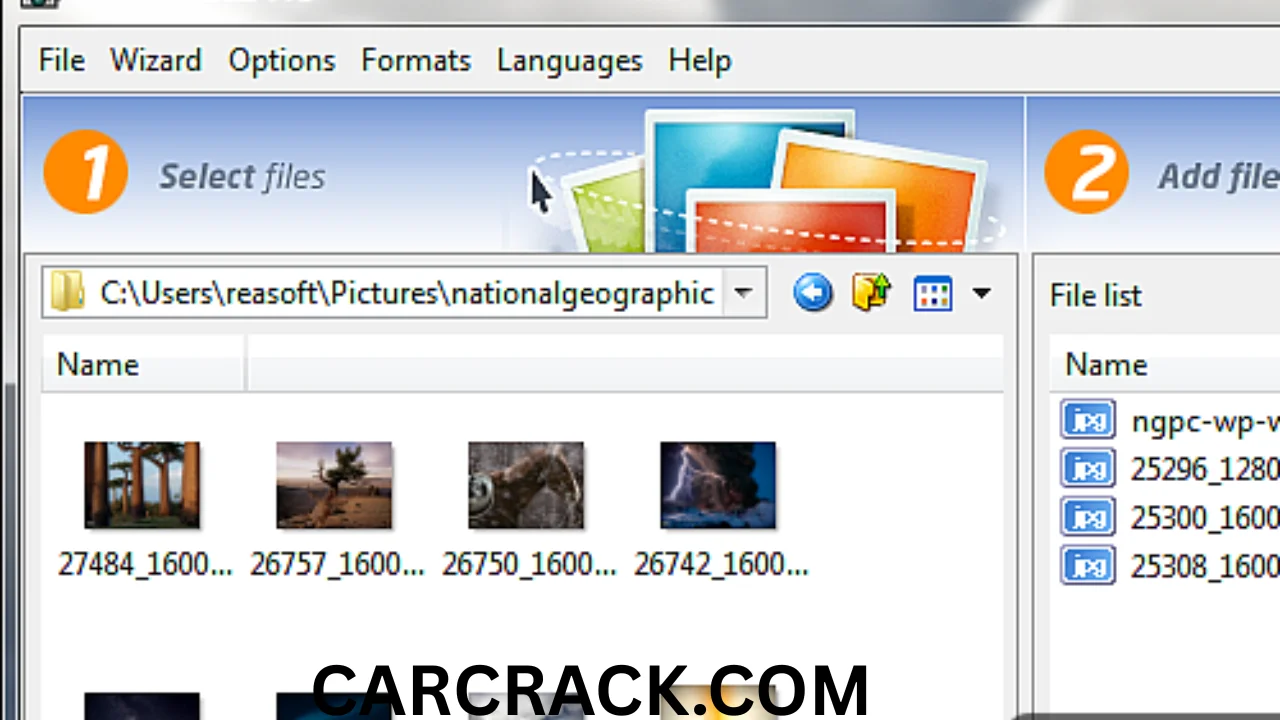1280x720 pixels.
Task: Click the nationalgeographic folder path field
Action: tap(405, 293)
